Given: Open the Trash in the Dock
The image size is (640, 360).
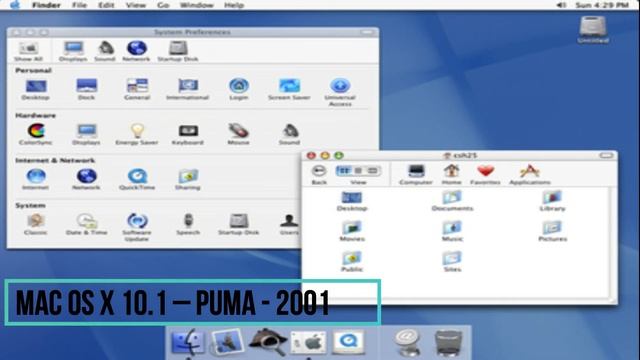Looking at the screenshot, I should (x=449, y=343).
